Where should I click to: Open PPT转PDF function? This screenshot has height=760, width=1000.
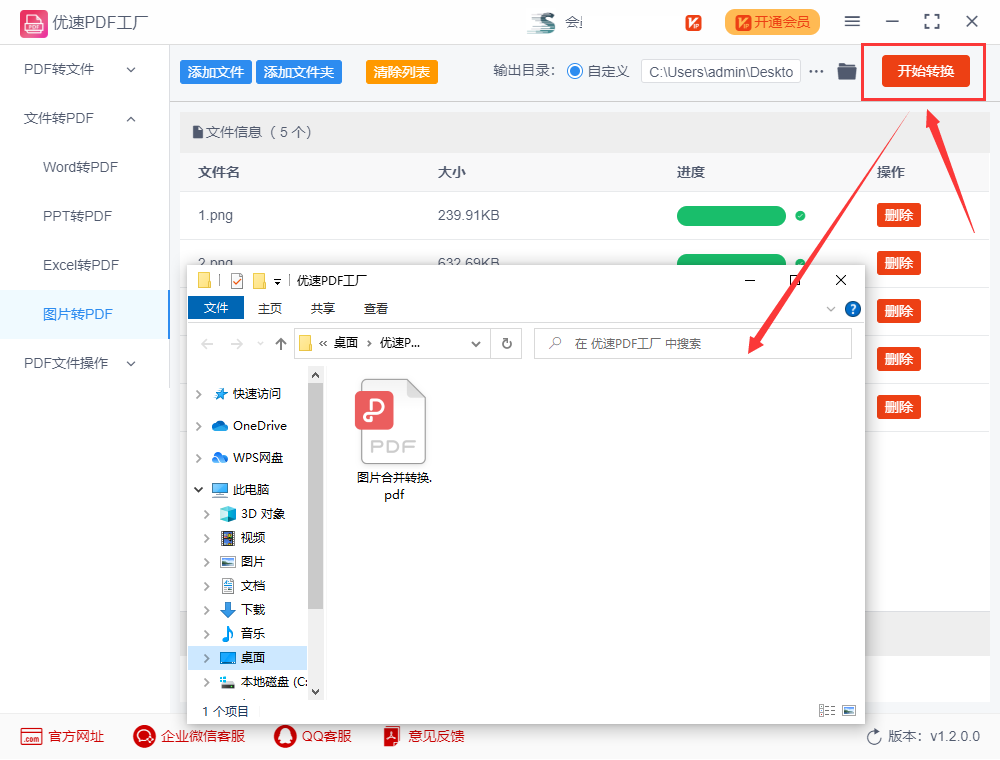77,217
